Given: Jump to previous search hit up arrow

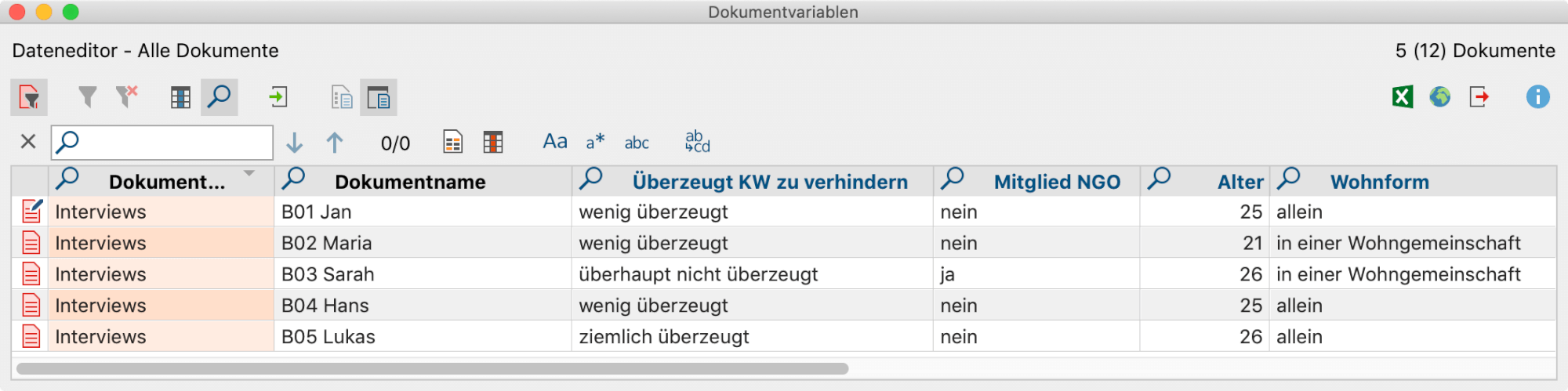Looking at the screenshot, I should 335,143.
